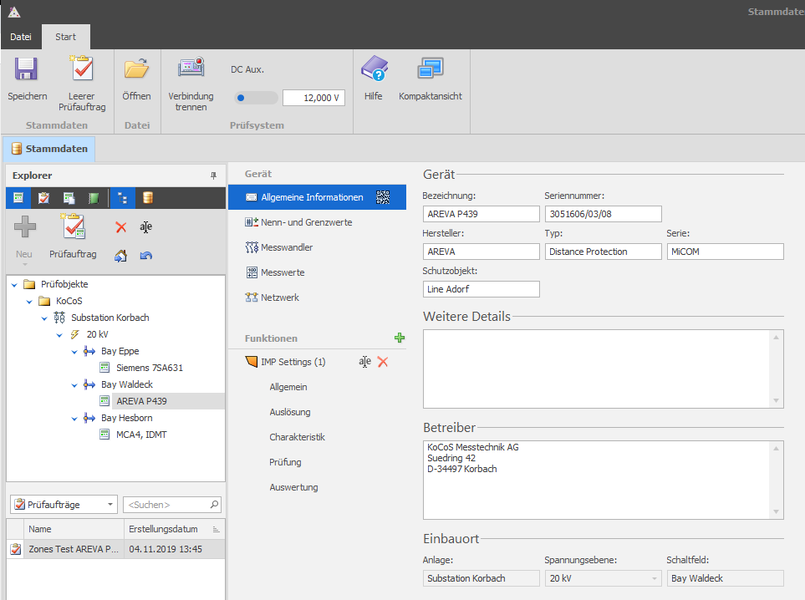Select Substation Korbach in tree
805x600 pixels.
pyautogui.click(x=110, y=318)
